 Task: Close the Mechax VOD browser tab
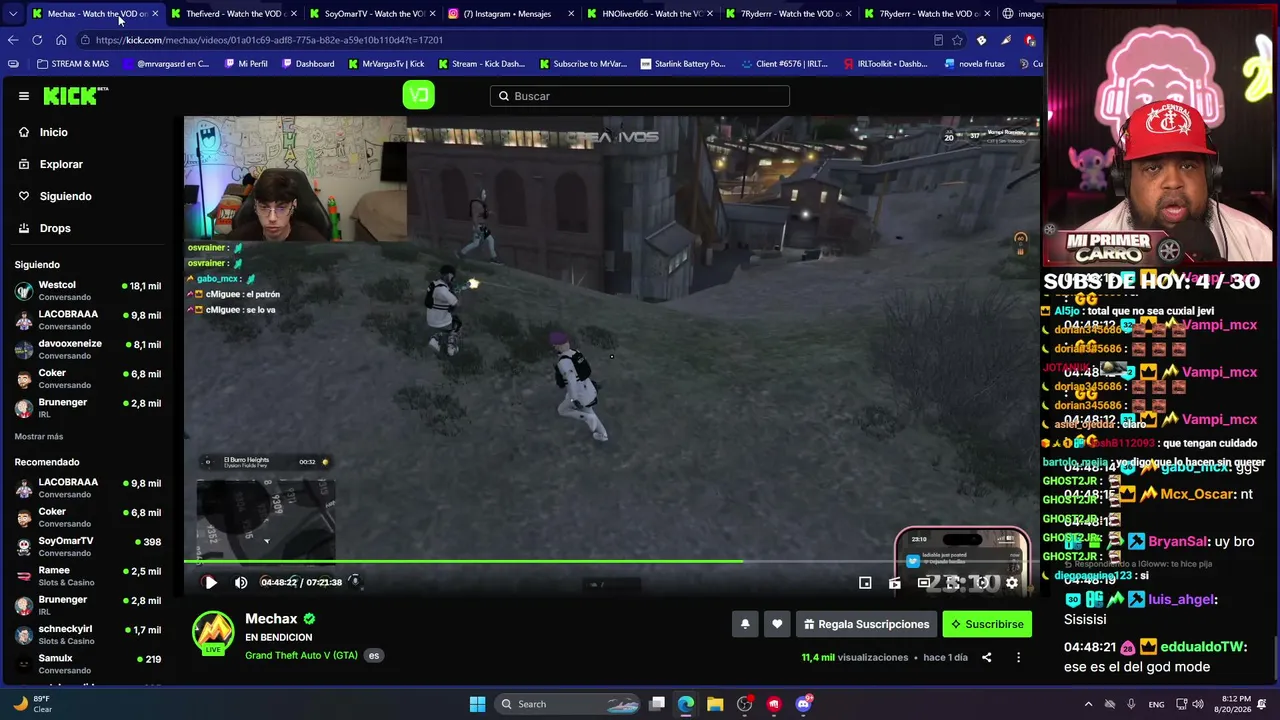click(x=155, y=14)
